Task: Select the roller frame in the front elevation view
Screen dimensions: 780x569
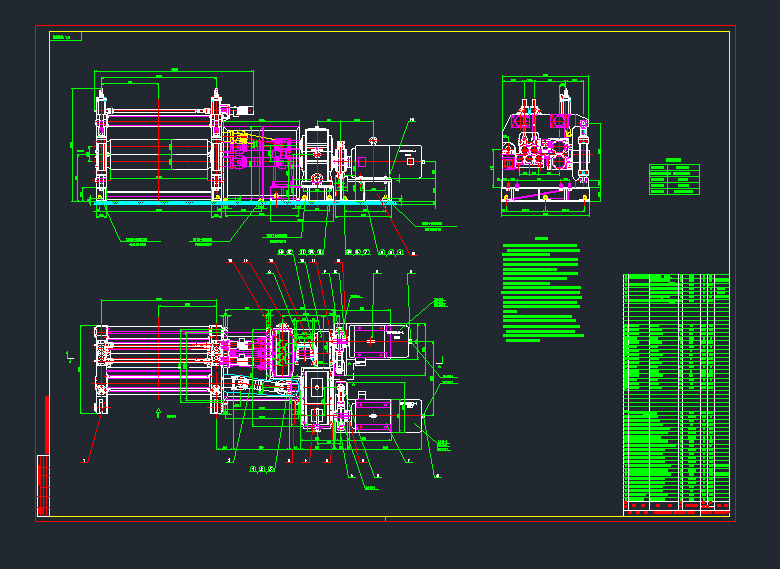Action: [x=158, y=148]
